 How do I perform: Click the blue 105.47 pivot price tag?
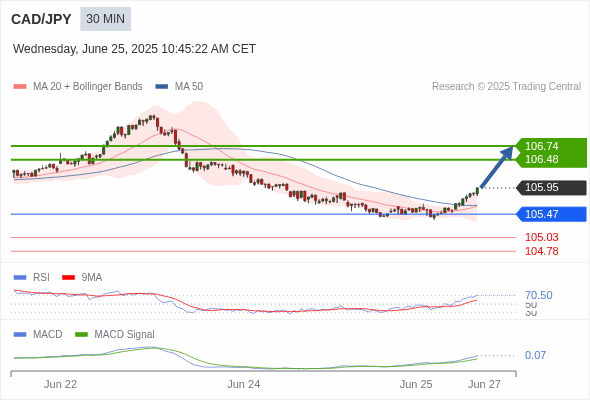(x=552, y=214)
